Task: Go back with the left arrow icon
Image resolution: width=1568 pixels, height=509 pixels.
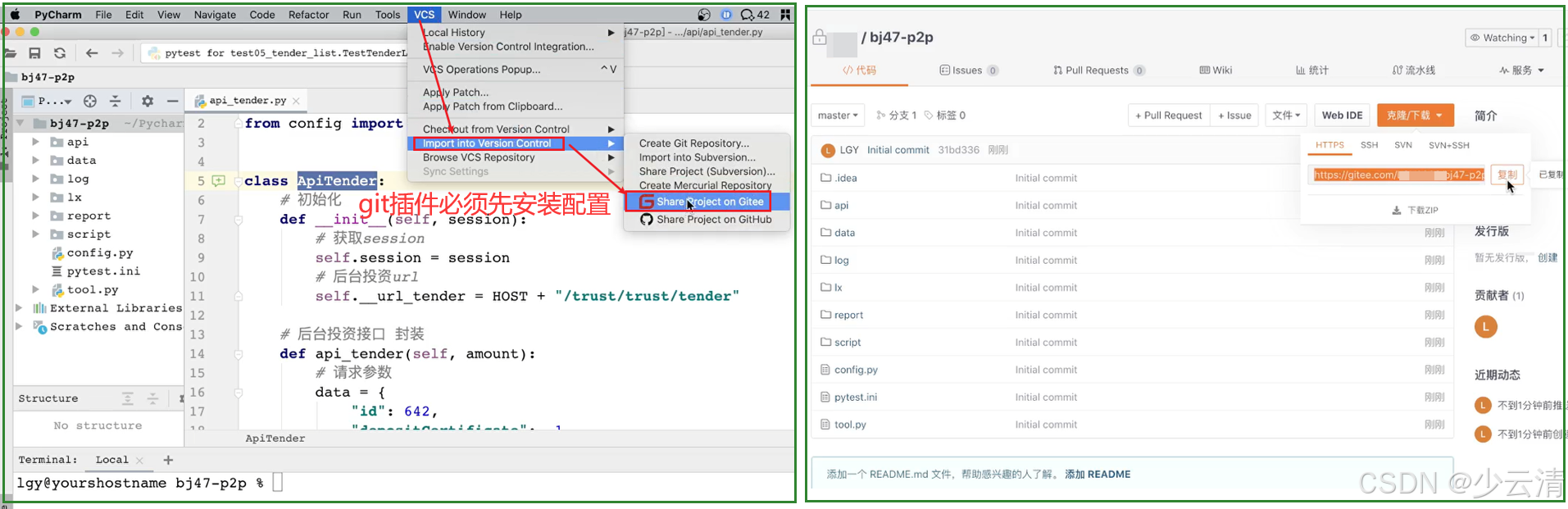Action: (x=92, y=53)
